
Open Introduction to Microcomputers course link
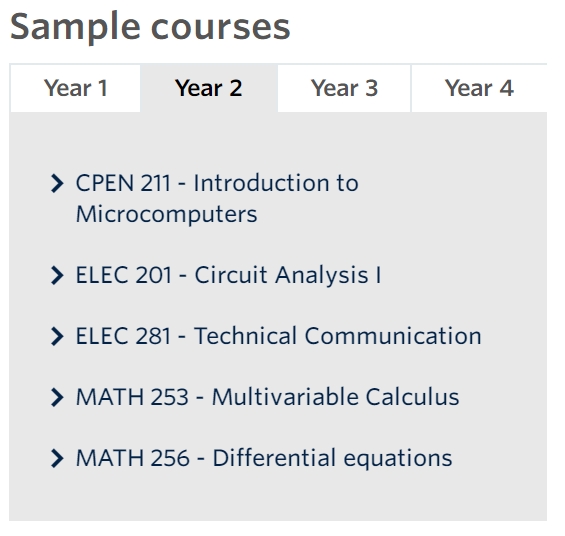click(x=217, y=198)
